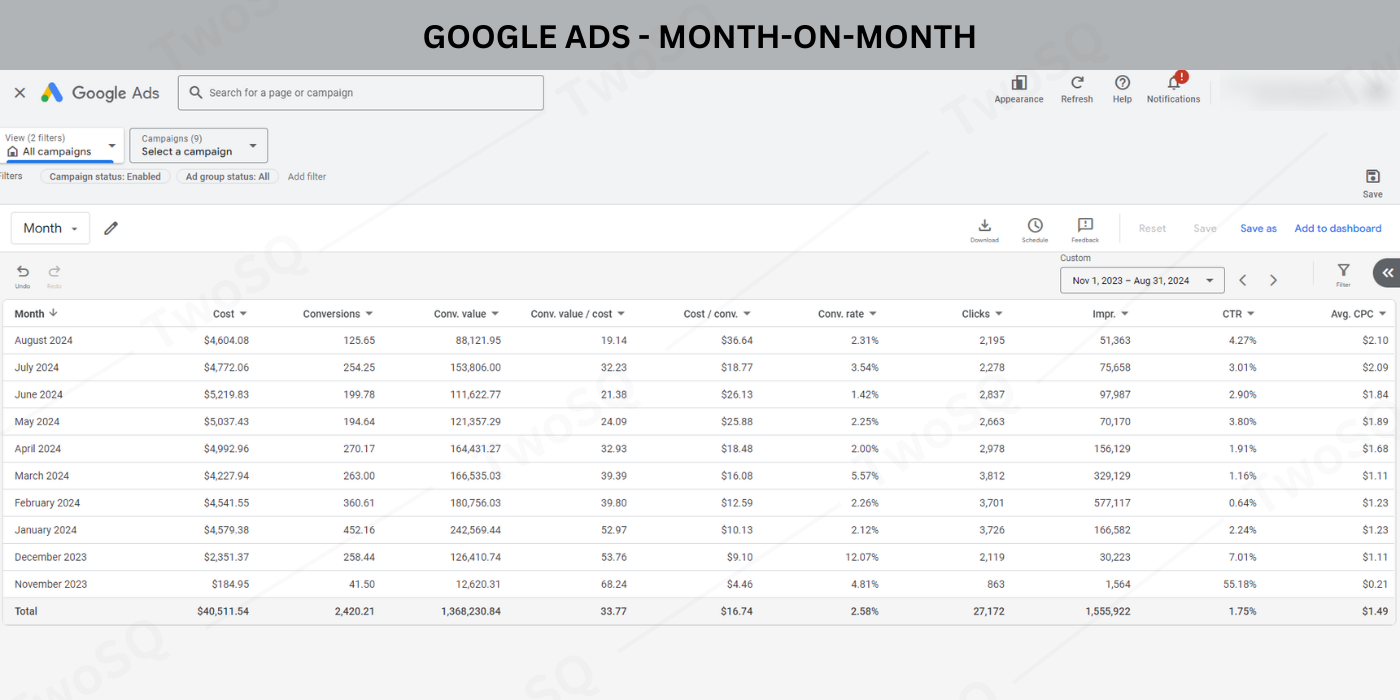
Task: Focus the search for page or campaign field
Action: (360, 93)
